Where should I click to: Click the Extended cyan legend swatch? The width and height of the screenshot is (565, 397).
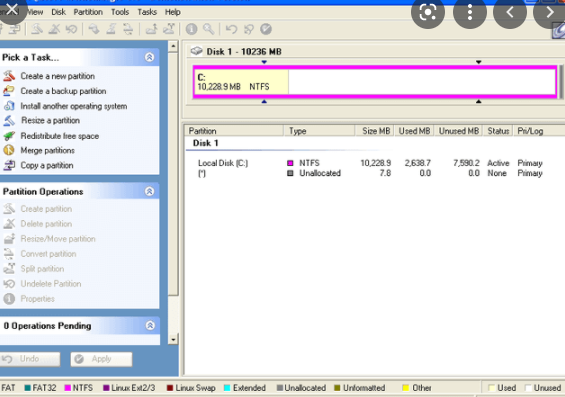[x=227, y=388]
